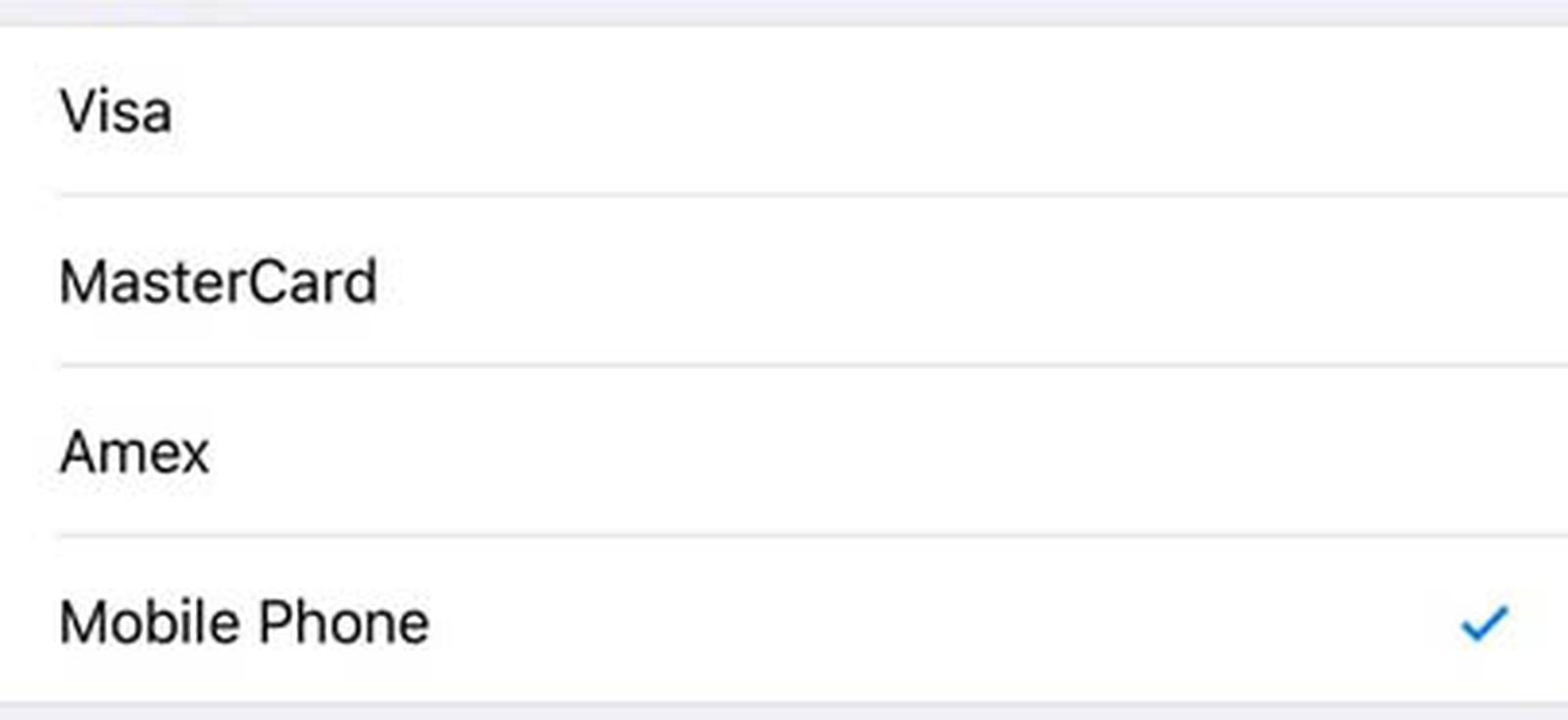This screenshot has width=1568, height=720.
Task: Click the blue checkmark beside Mobile Phone
Action: [x=1484, y=623]
